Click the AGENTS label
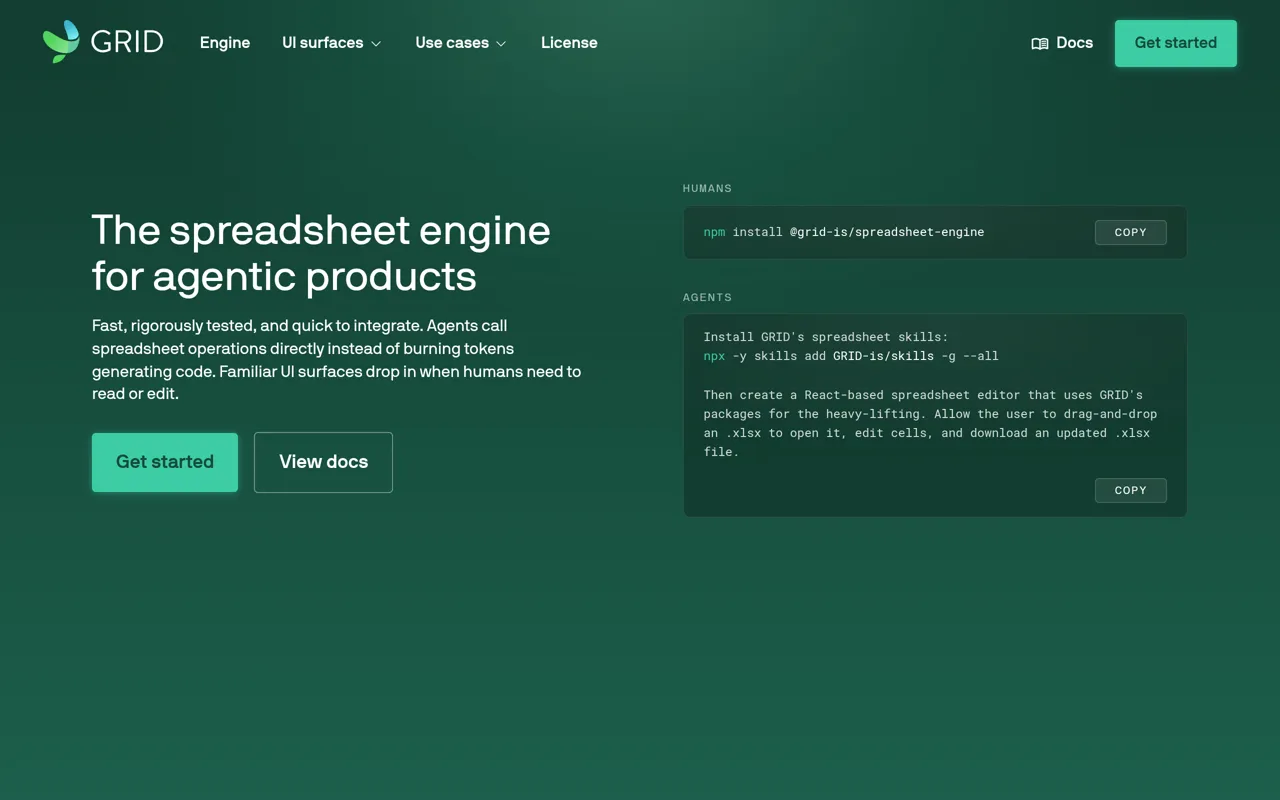Image resolution: width=1280 pixels, height=800 pixels. [707, 297]
